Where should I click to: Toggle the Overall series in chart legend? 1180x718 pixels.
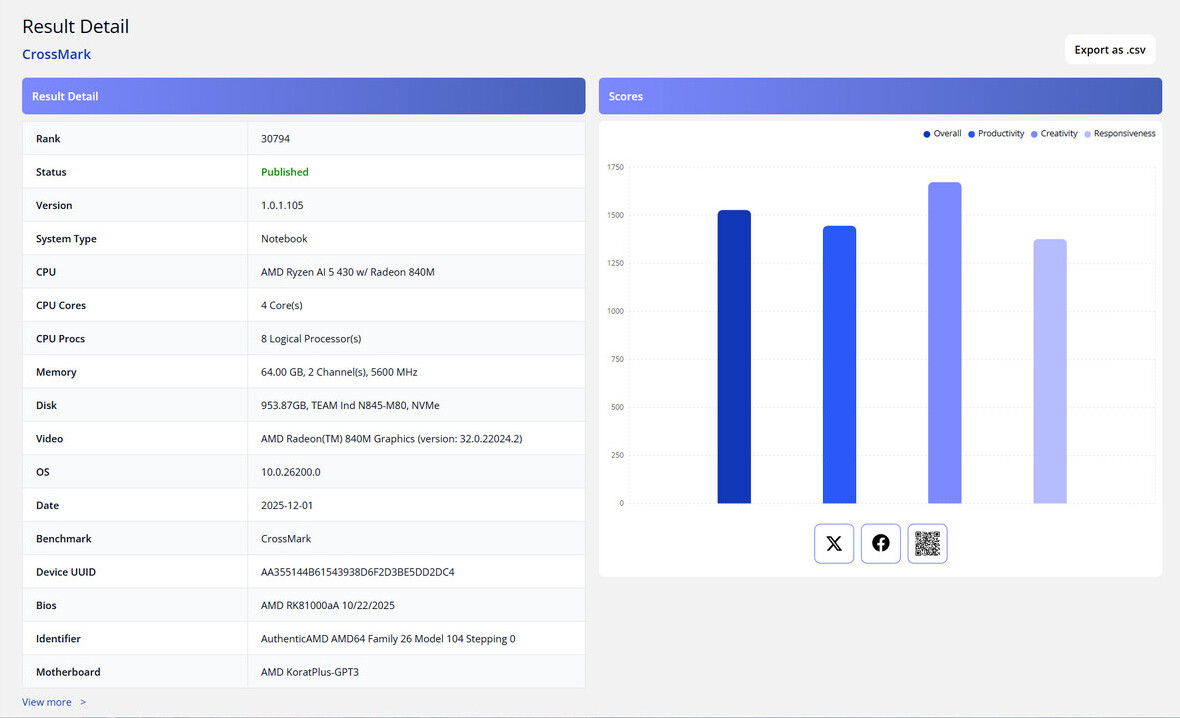[x=942, y=134]
